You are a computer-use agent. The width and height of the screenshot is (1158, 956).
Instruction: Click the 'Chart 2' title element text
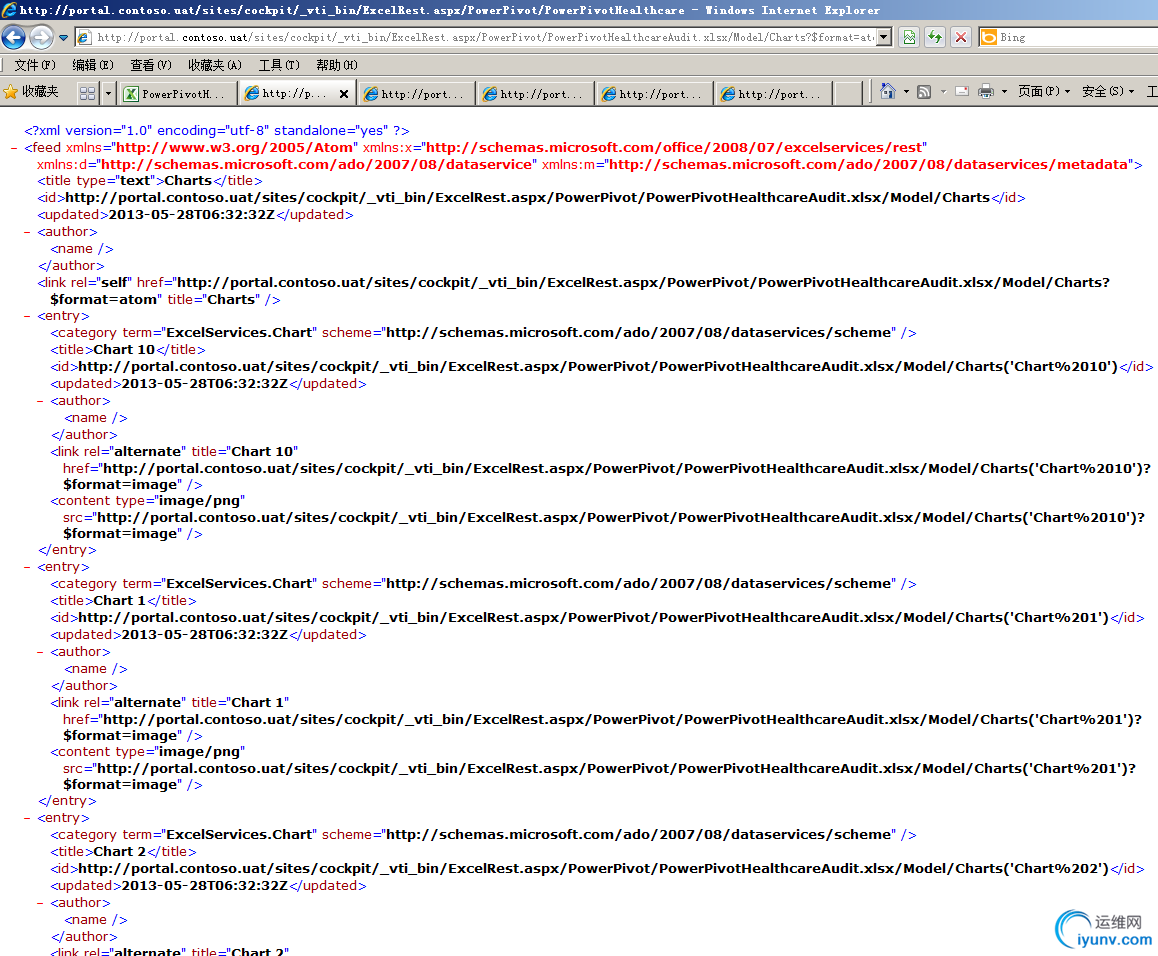[120, 852]
